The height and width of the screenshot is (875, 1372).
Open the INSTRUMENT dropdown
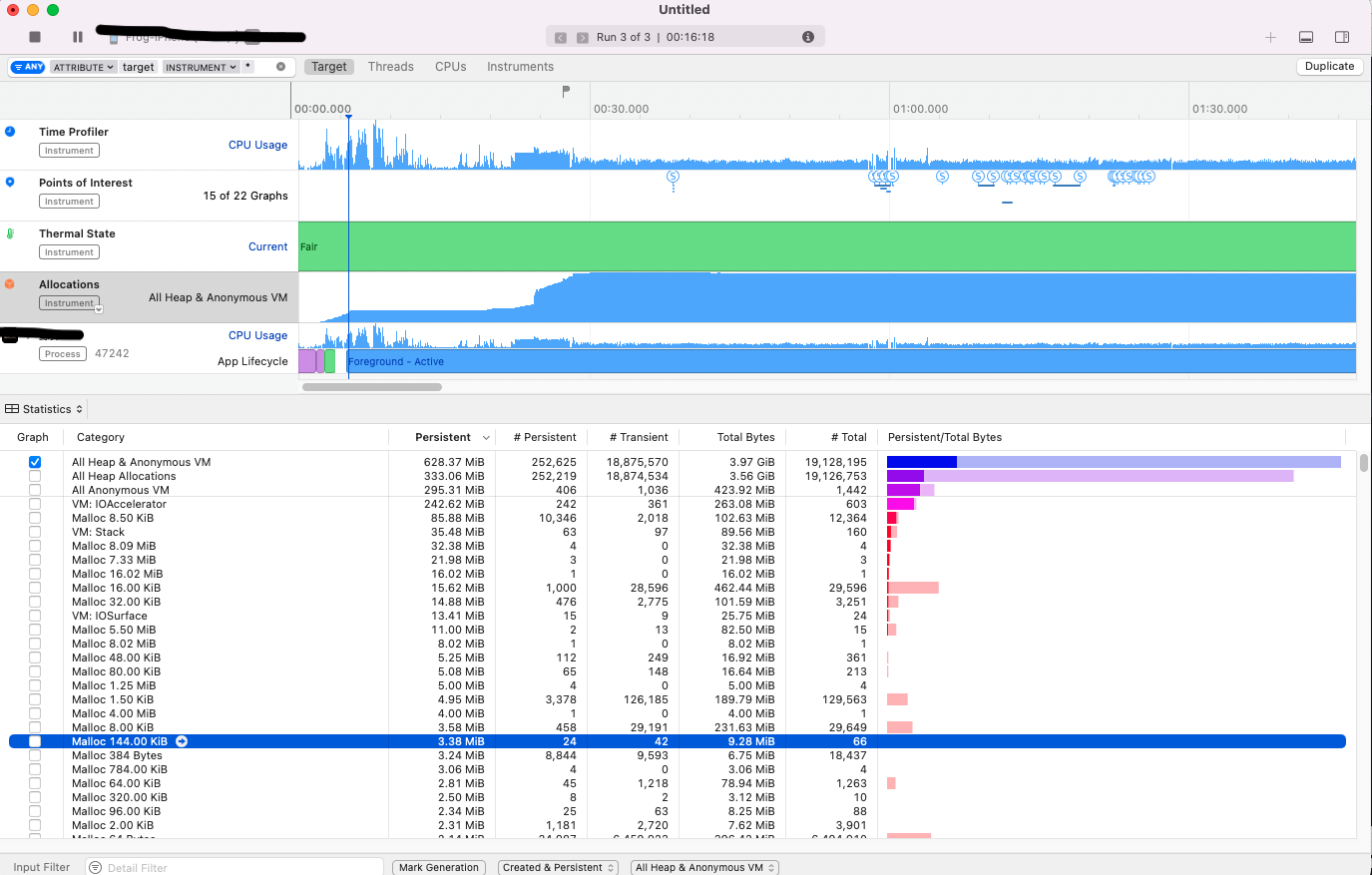tap(201, 67)
